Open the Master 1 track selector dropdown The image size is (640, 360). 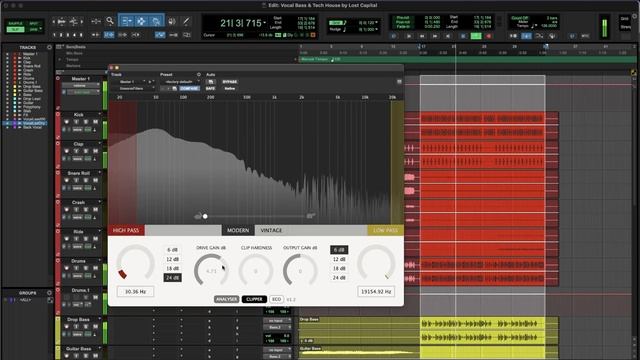(129, 82)
